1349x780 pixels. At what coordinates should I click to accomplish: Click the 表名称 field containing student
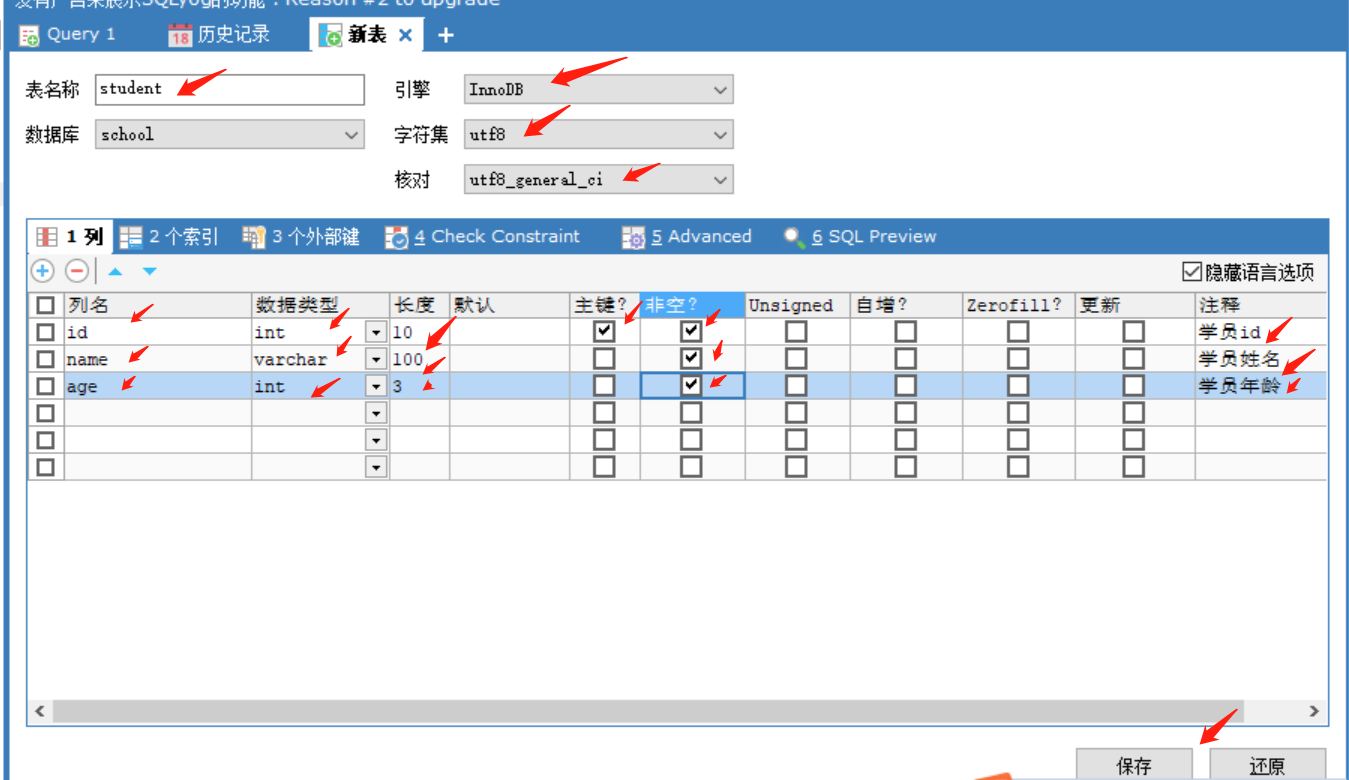click(230, 90)
